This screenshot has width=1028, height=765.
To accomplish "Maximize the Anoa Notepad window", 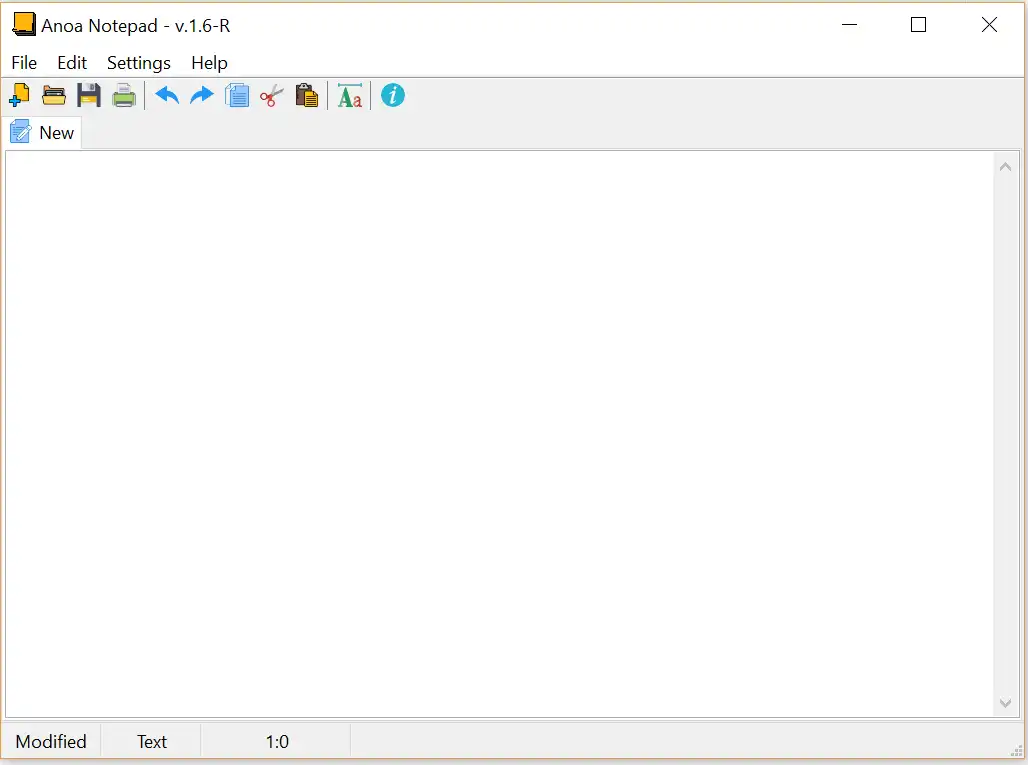I will (919, 25).
